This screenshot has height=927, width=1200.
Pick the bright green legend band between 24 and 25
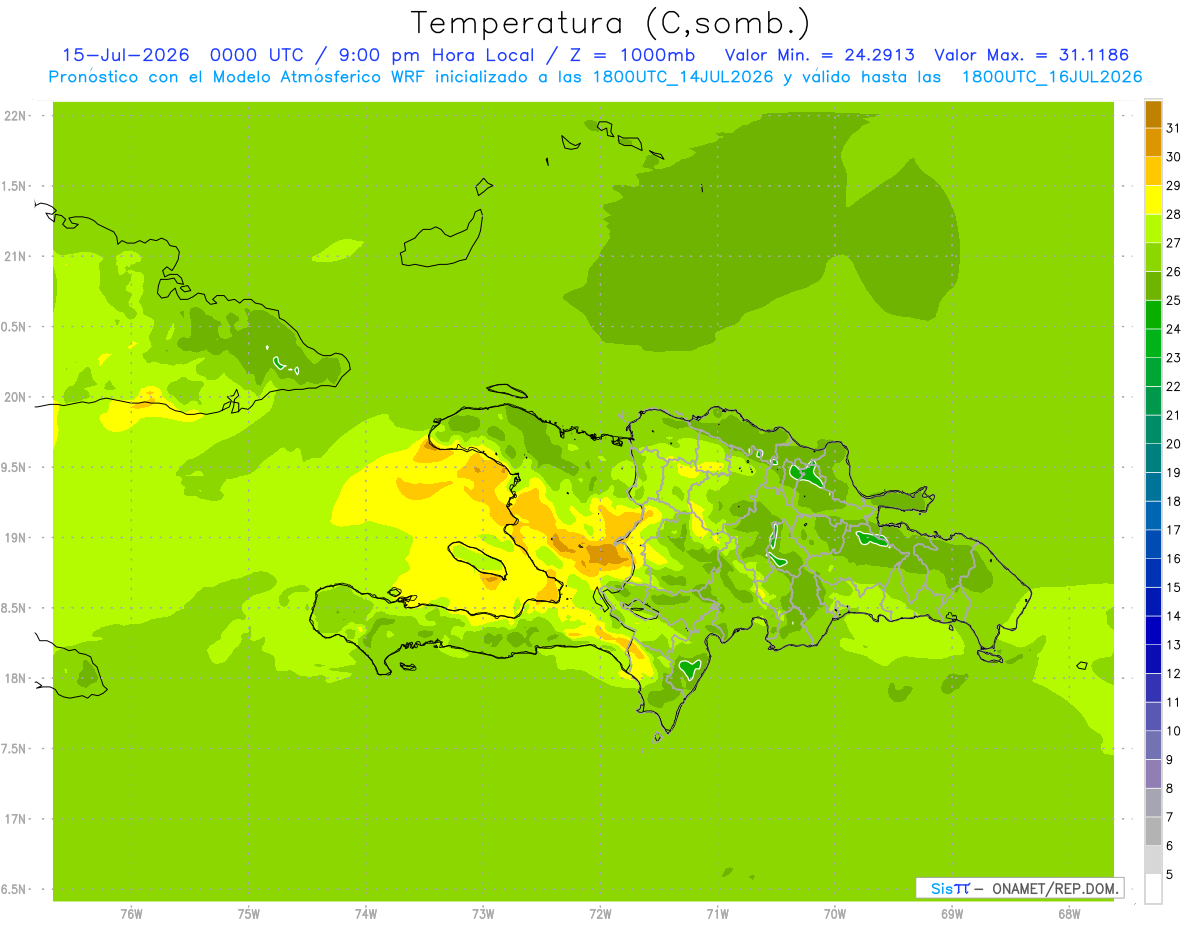[1153, 314]
